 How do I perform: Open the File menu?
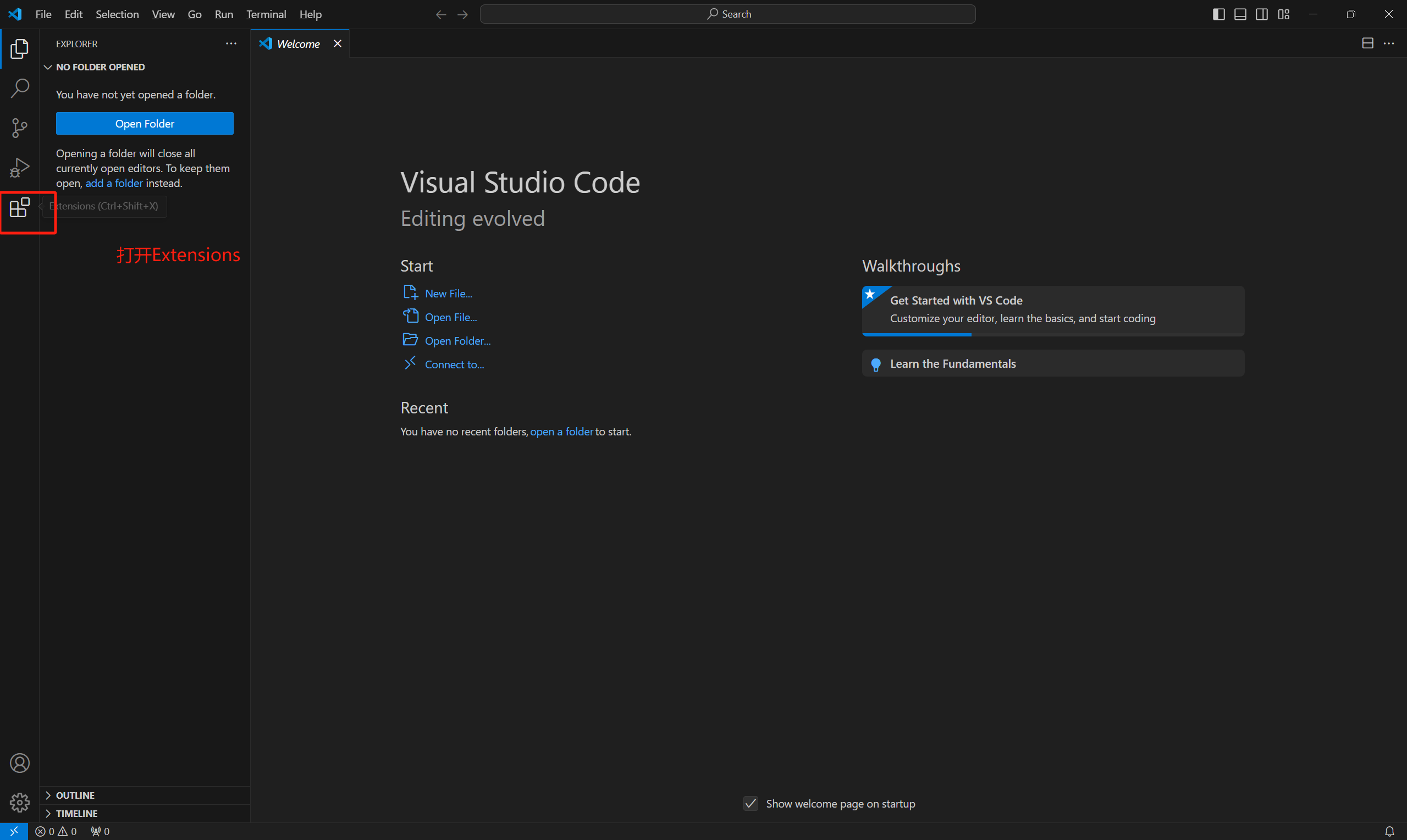43,14
